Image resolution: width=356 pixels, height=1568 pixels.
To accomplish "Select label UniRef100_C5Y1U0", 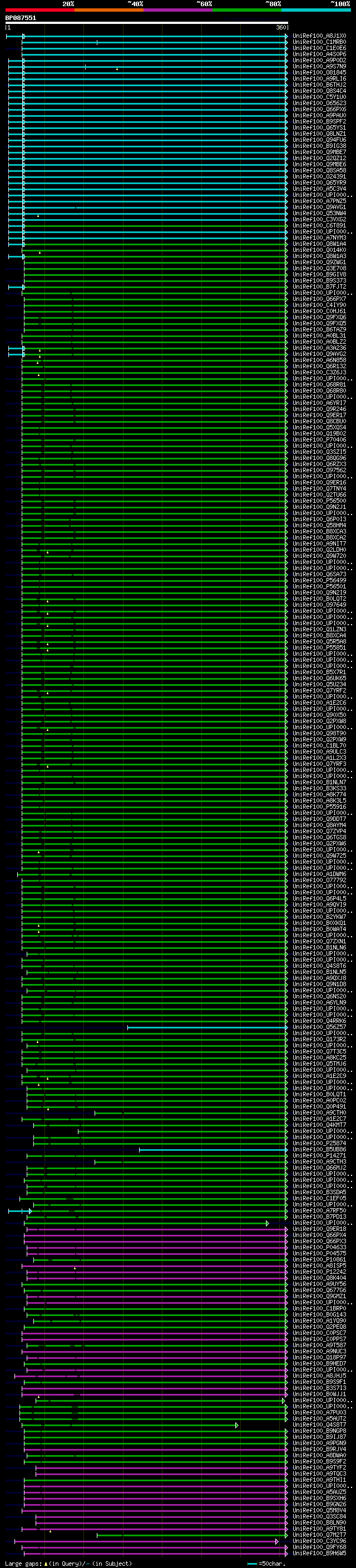I will (319, 97).
